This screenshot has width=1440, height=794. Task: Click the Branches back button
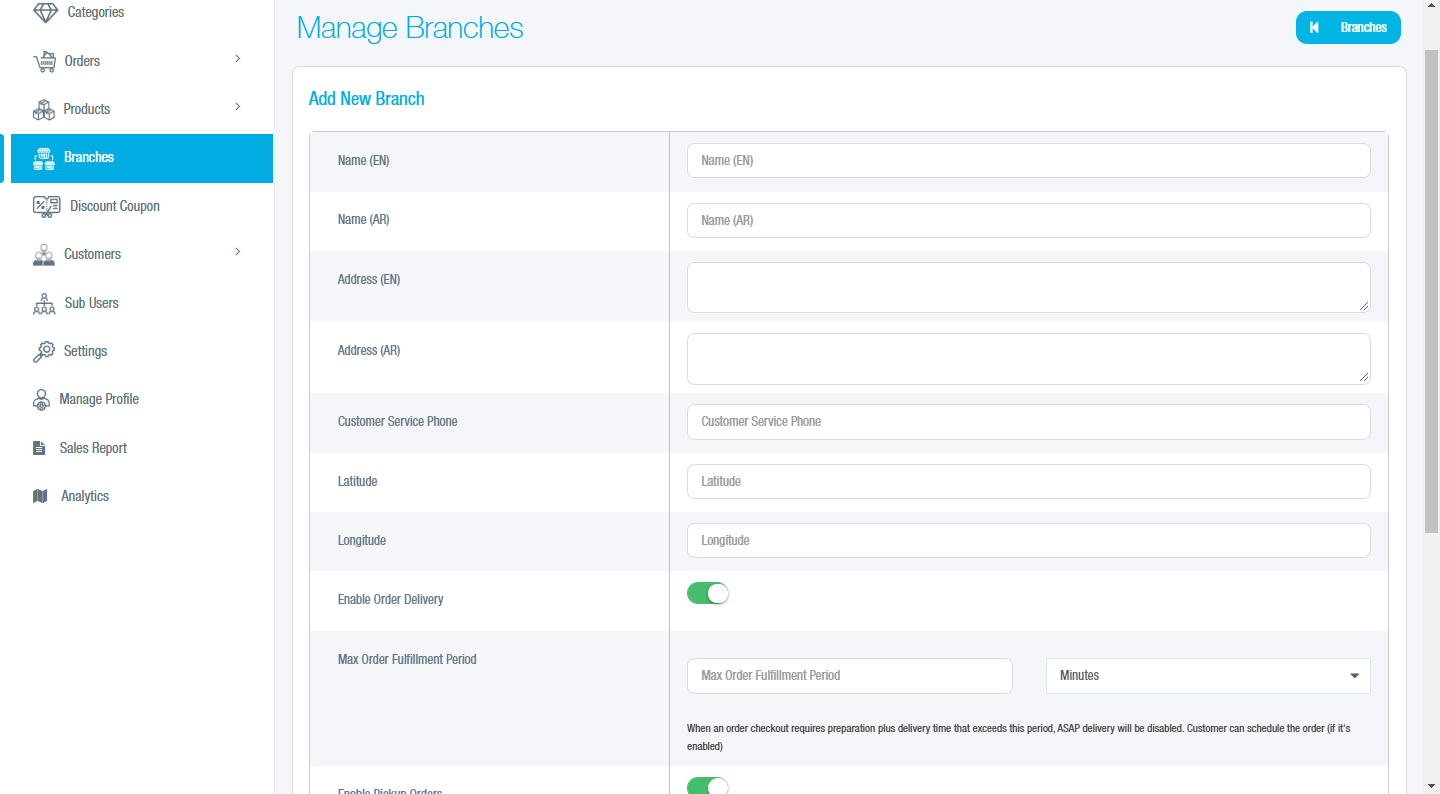click(1348, 28)
